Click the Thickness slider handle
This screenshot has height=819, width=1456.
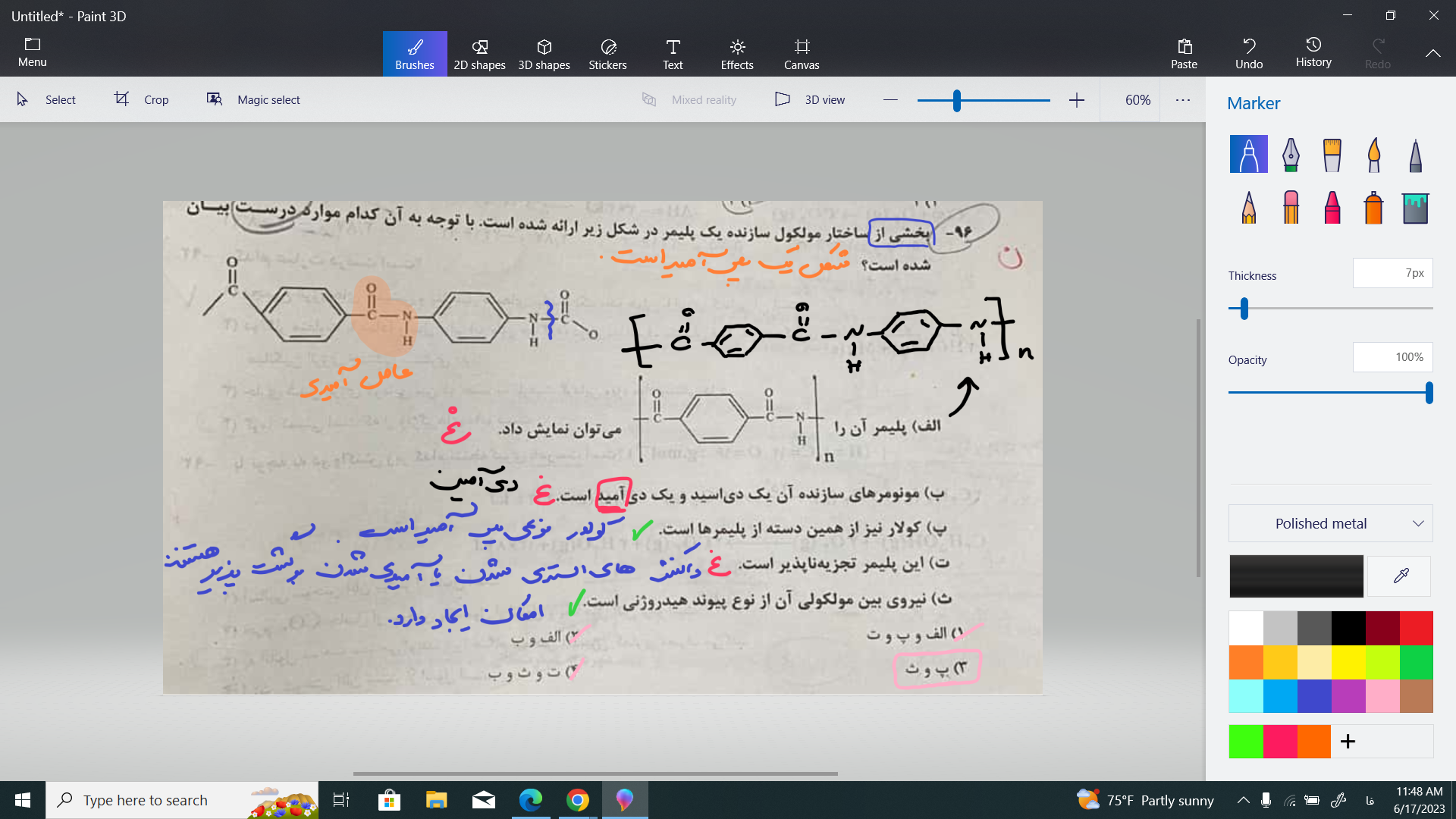click(x=1244, y=309)
